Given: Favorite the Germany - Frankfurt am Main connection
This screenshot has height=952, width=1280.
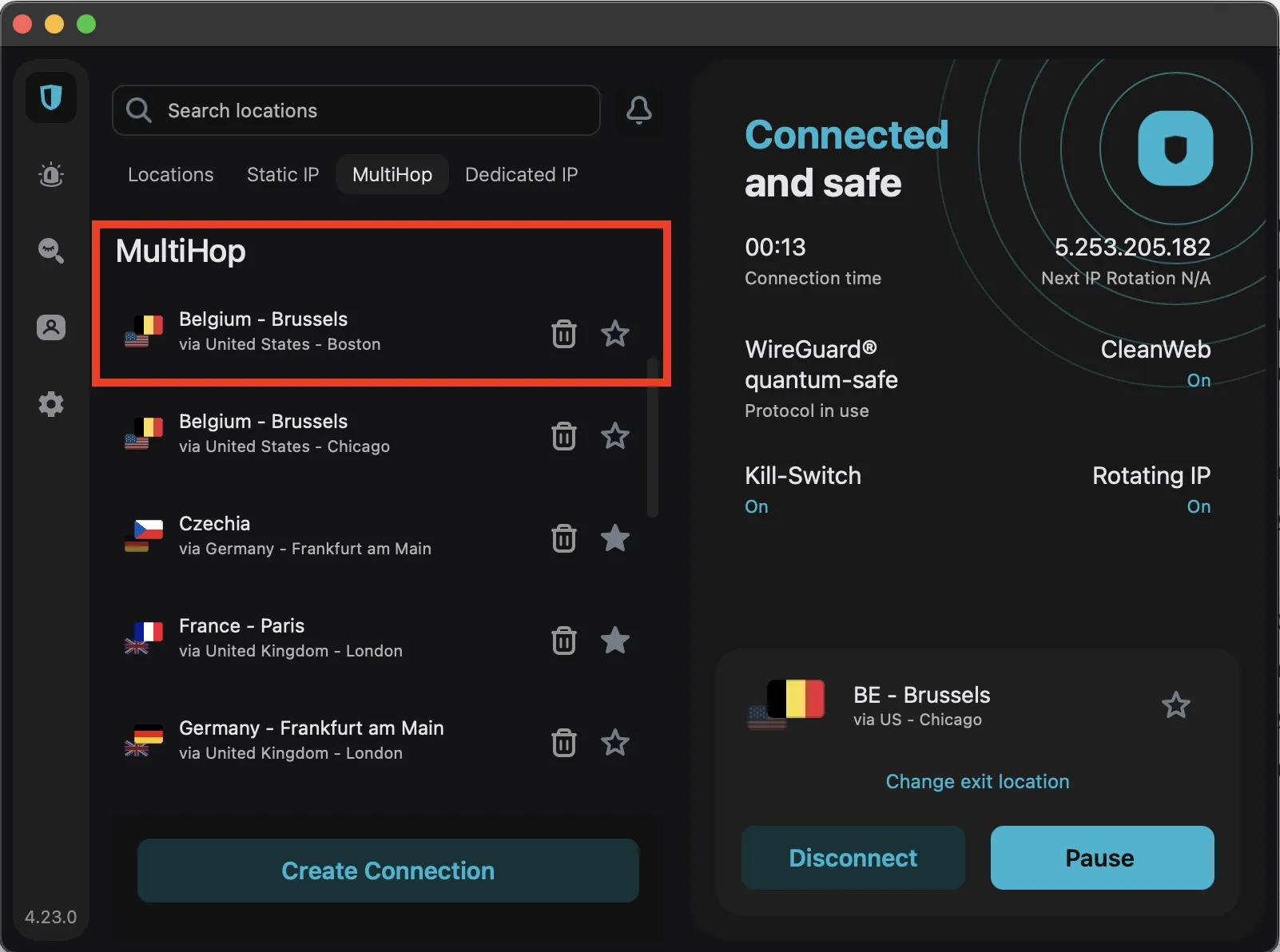Looking at the screenshot, I should tap(614, 743).
